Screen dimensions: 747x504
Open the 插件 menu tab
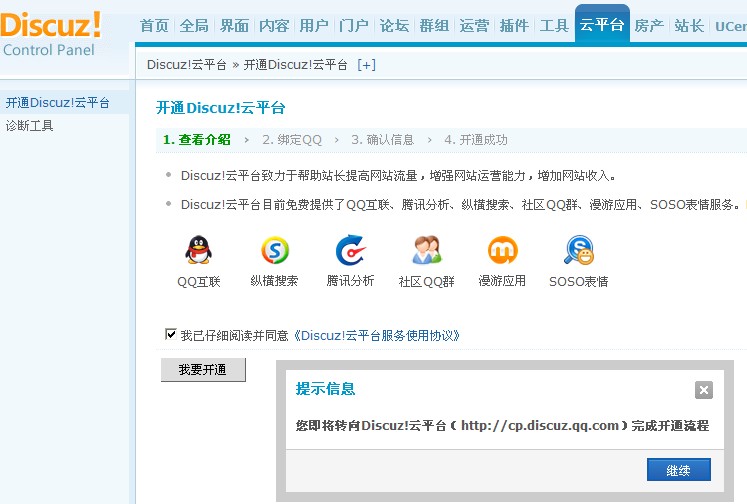[x=515, y=25]
